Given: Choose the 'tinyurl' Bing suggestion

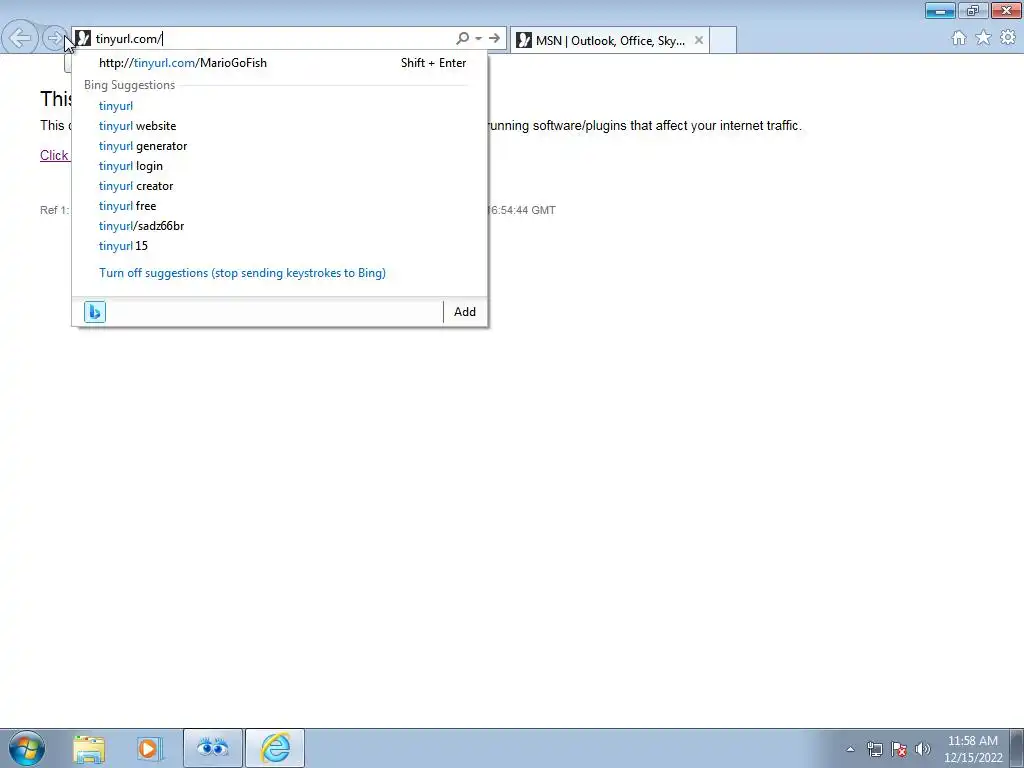Looking at the screenshot, I should (x=280, y=106).
